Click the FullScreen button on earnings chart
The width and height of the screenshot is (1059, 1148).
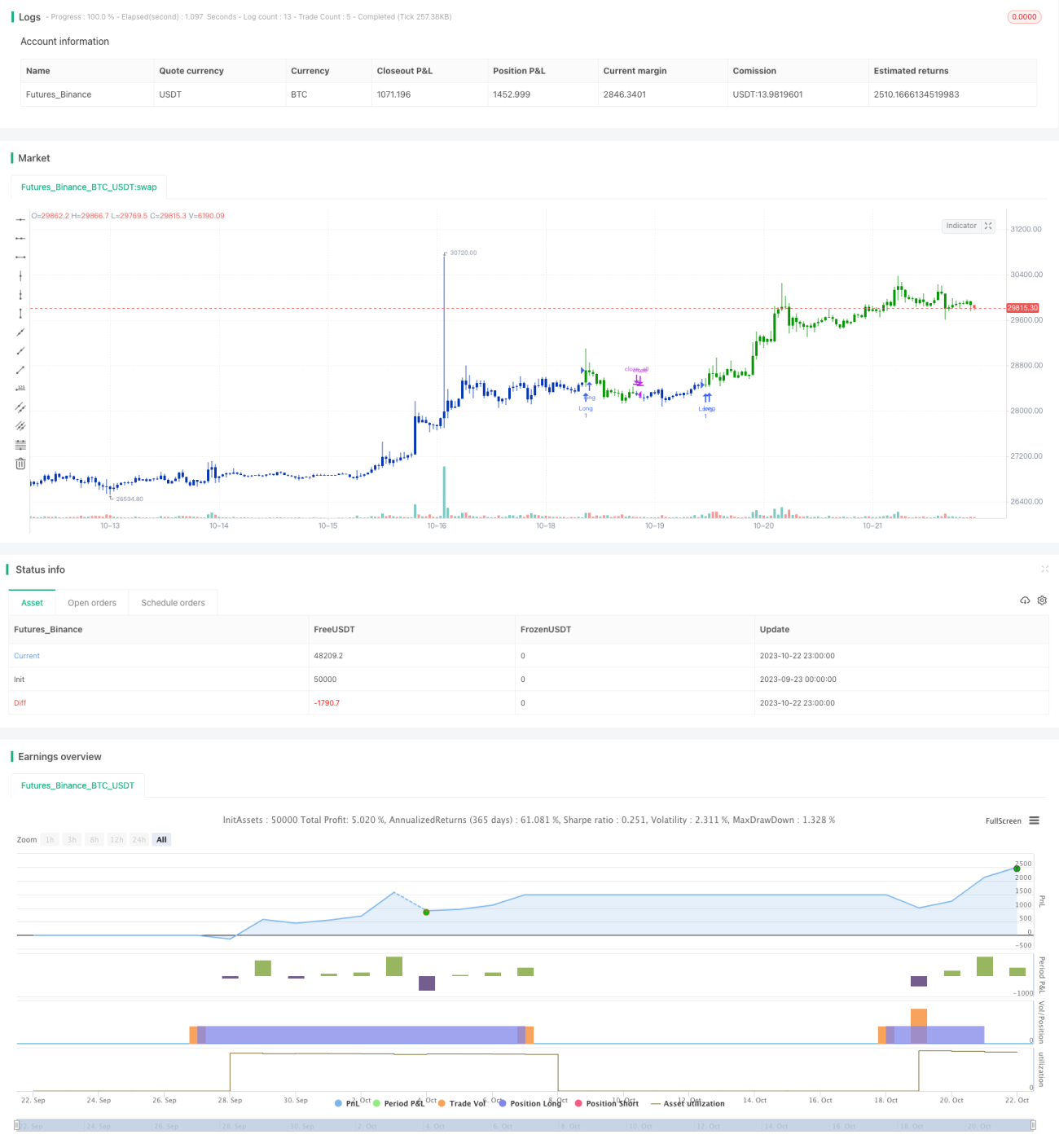(1003, 820)
